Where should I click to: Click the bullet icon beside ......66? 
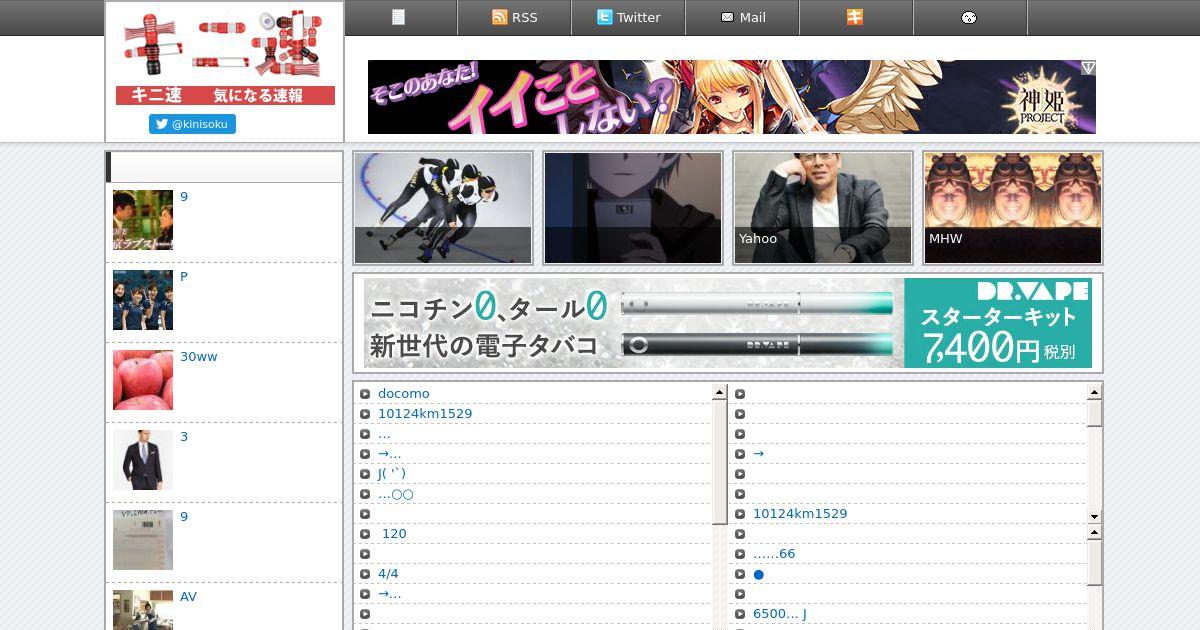(740, 554)
